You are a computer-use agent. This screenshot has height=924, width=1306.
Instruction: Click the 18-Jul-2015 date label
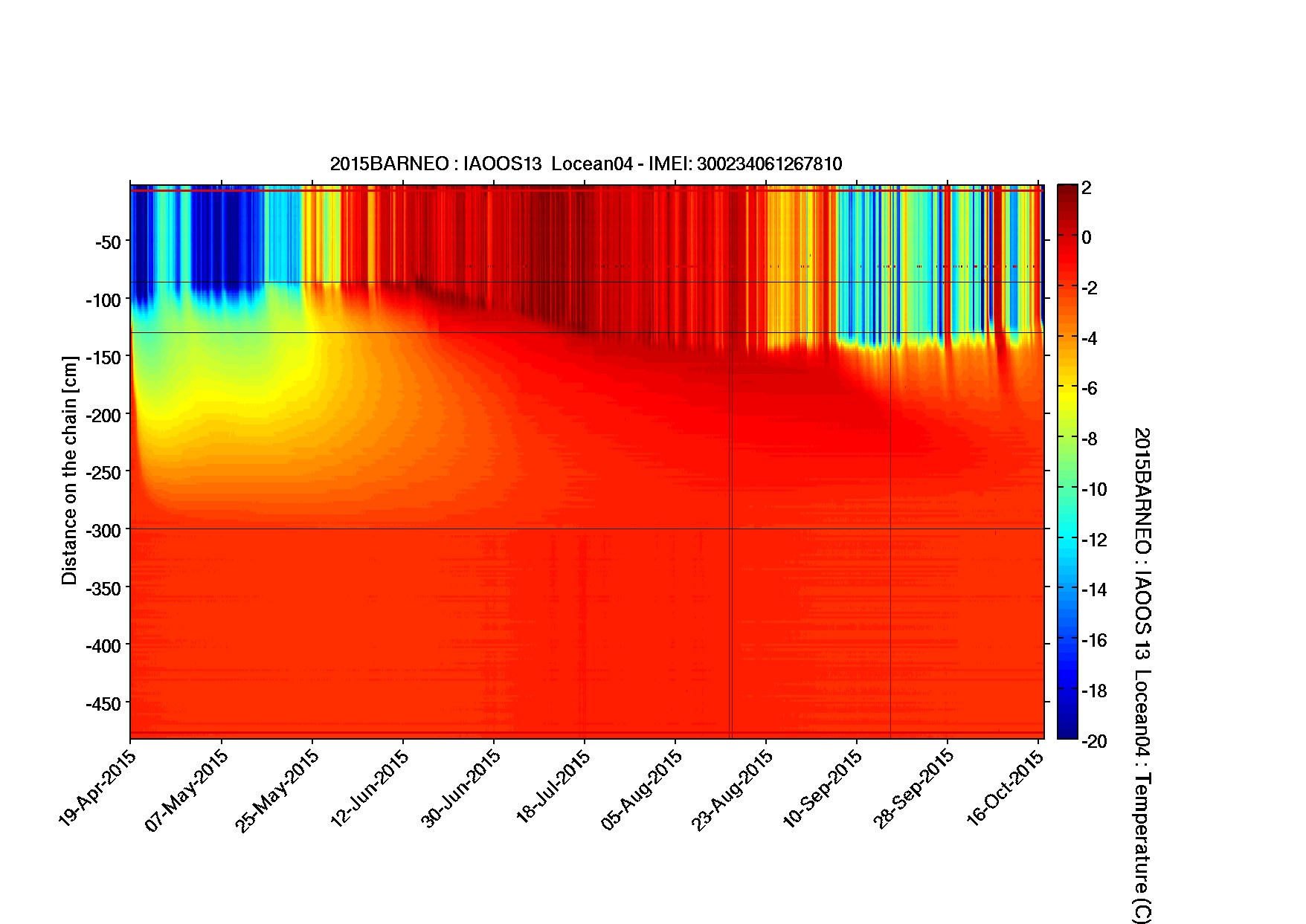[552, 787]
